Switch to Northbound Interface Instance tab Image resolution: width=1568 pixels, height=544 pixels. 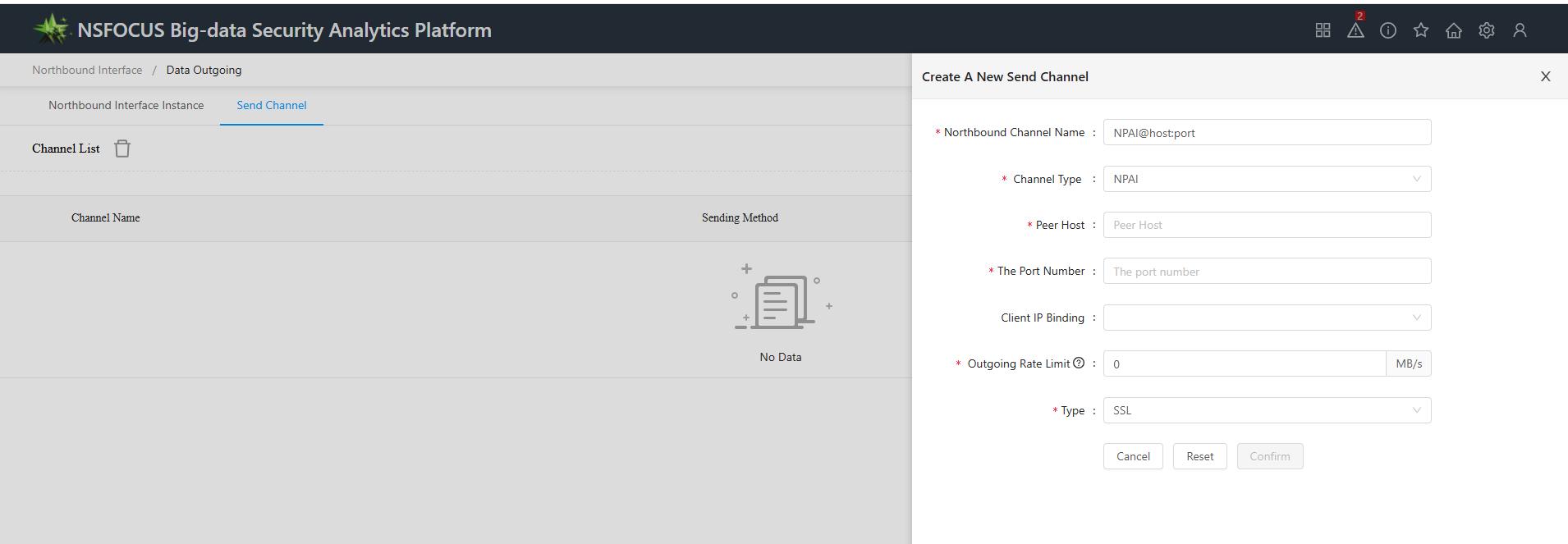coord(126,105)
